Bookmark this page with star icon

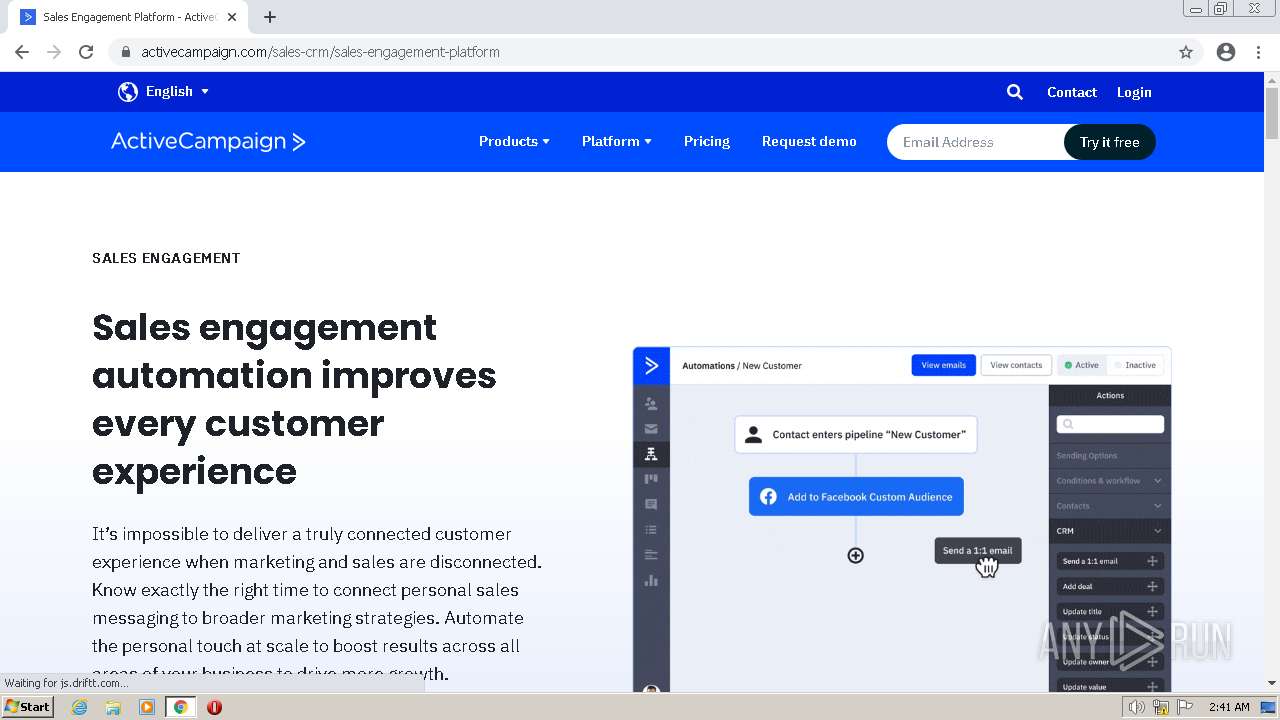point(1186,52)
